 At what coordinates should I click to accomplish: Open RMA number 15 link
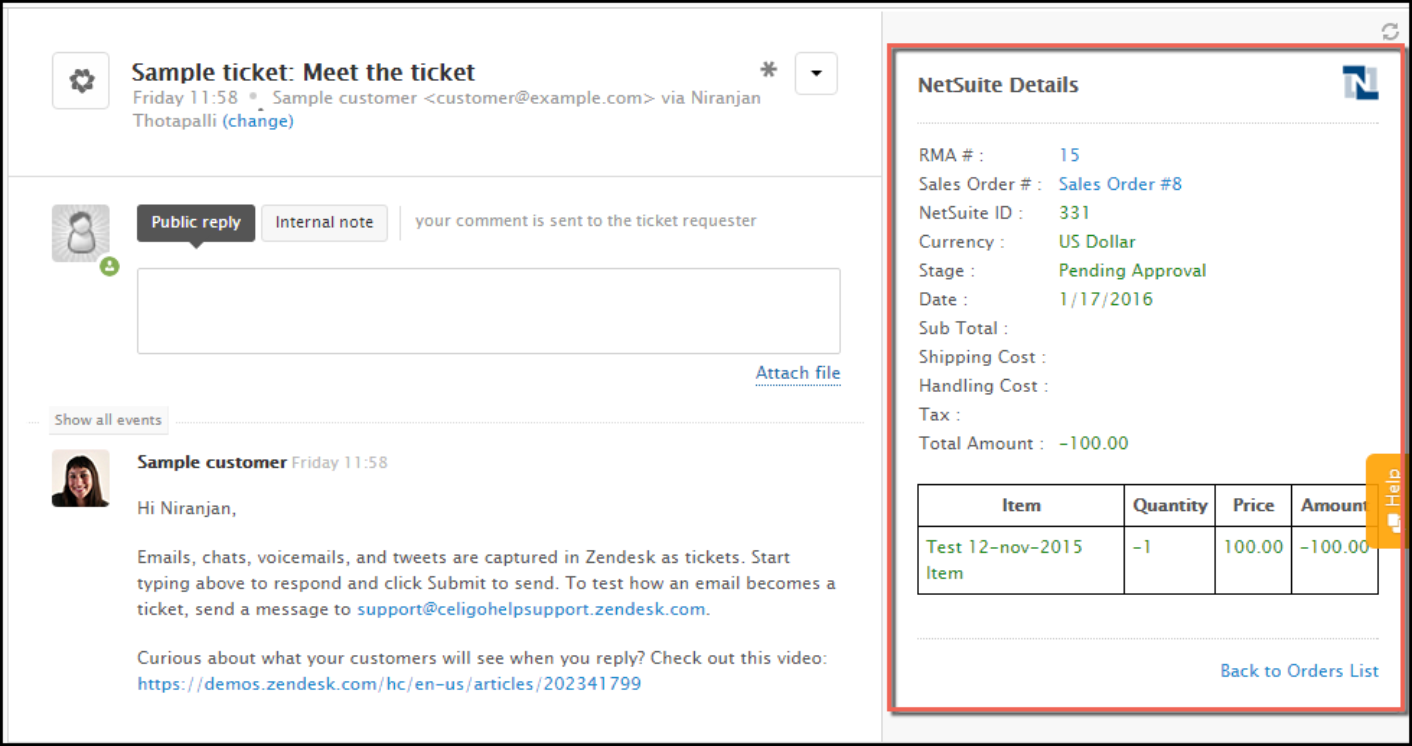[1069, 155]
